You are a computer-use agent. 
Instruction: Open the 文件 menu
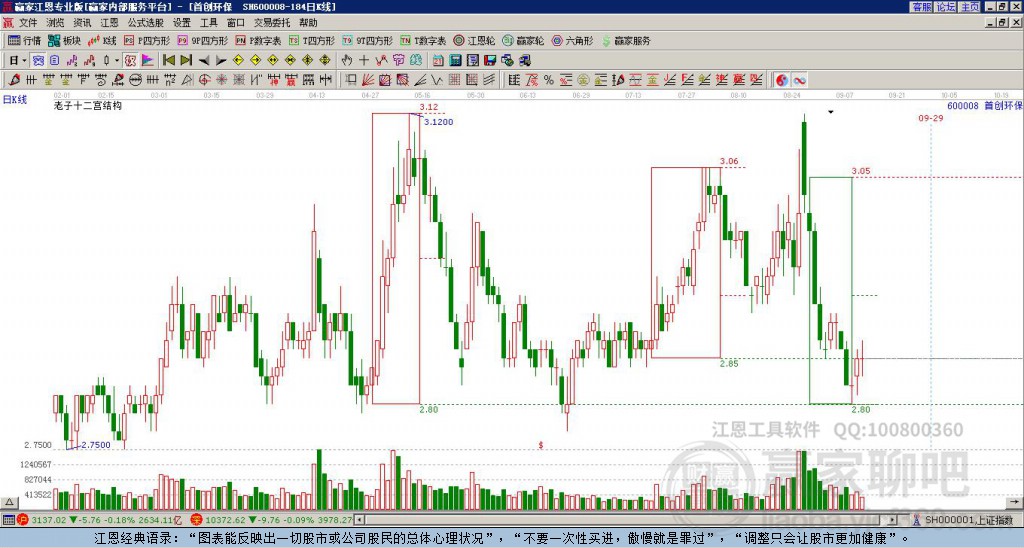point(28,23)
